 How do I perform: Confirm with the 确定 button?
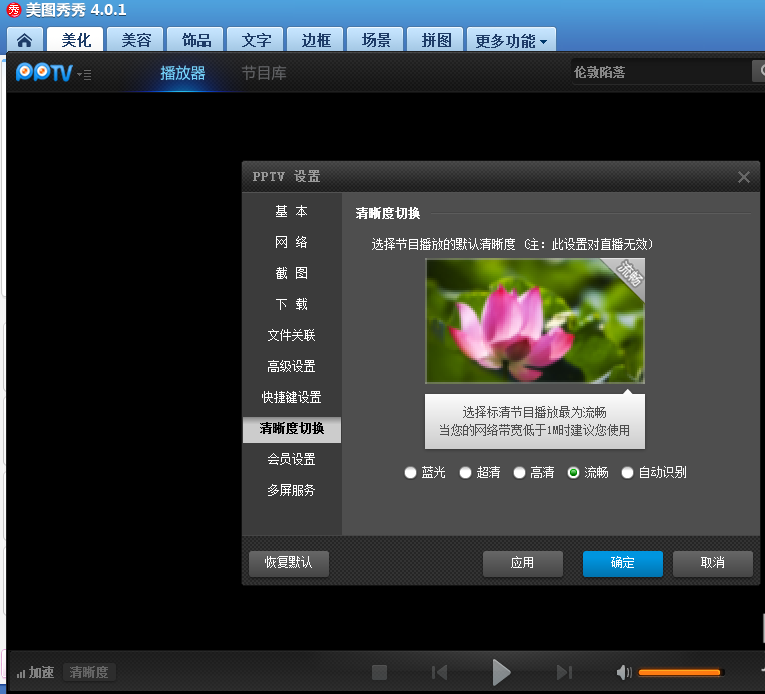pyautogui.click(x=623, y=564)
